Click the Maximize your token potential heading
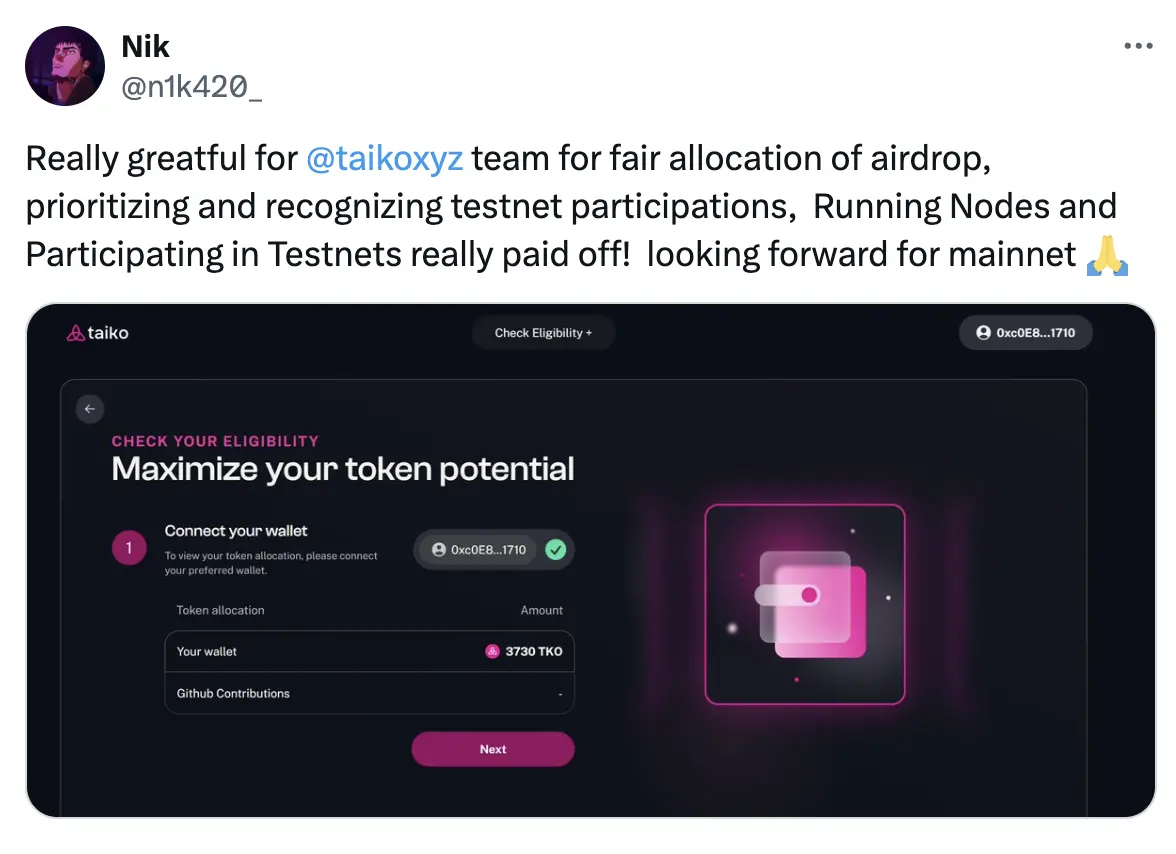This screenshot has width=1176, height=854. [343, 469]
